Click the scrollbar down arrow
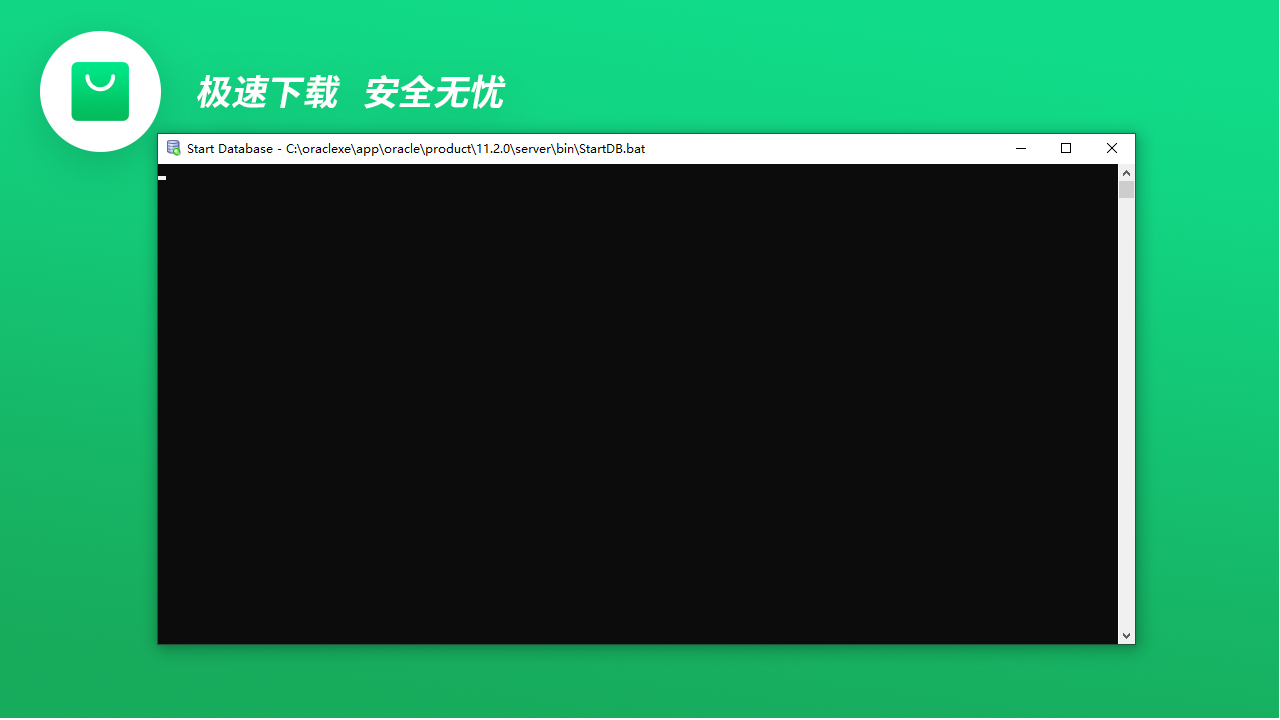This screenshot has width=1280, height=720. coord(1126,635)
